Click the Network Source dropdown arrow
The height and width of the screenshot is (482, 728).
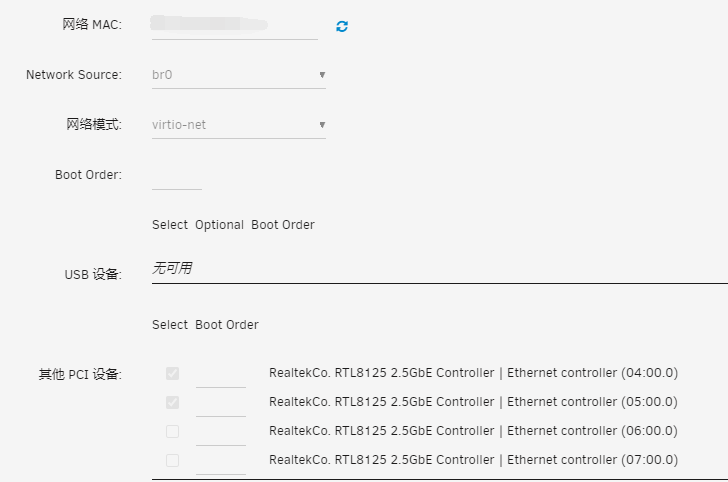(x=322, y=75)
